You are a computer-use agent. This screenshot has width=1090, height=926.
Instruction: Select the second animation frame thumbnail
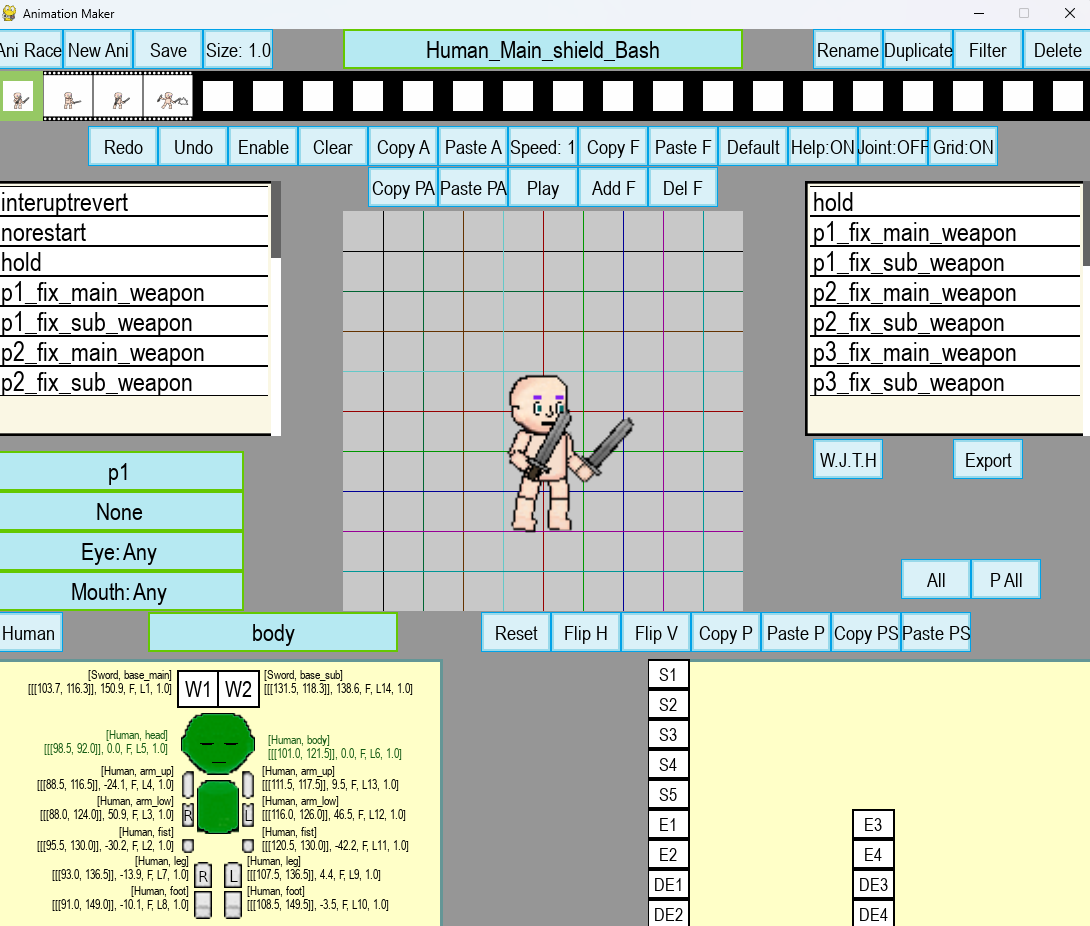point(68,97)
